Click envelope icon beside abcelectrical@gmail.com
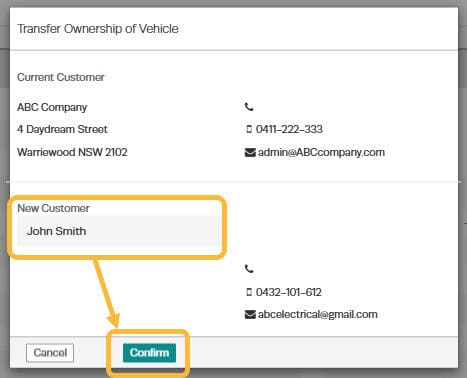This screenshot has width=467, height=378. pyautogui.click(x=250, y=314)
